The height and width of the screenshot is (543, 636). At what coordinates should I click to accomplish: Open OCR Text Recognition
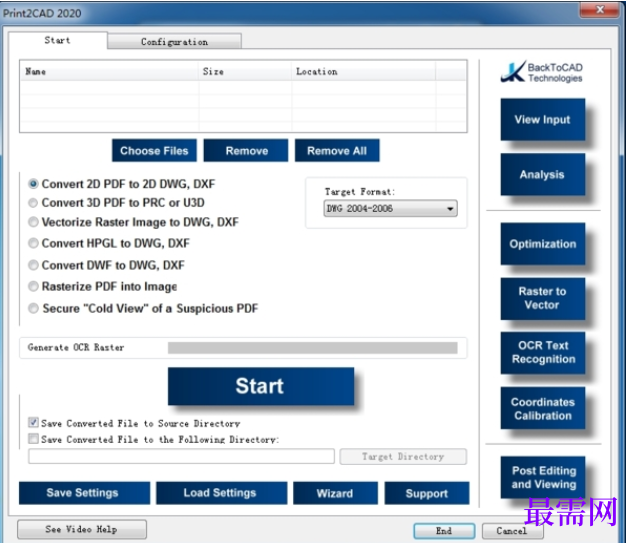click(543, 353)
